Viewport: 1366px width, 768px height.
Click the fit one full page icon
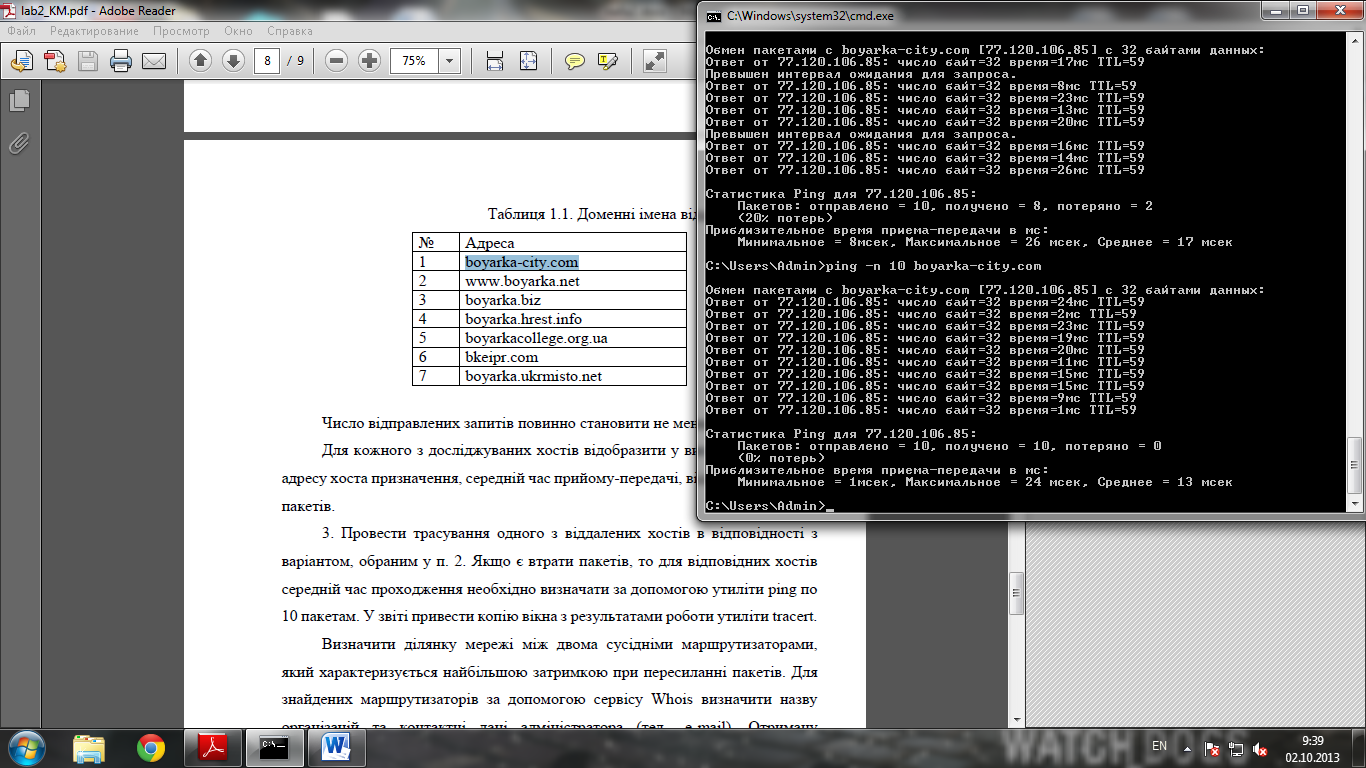pos(528,61)
